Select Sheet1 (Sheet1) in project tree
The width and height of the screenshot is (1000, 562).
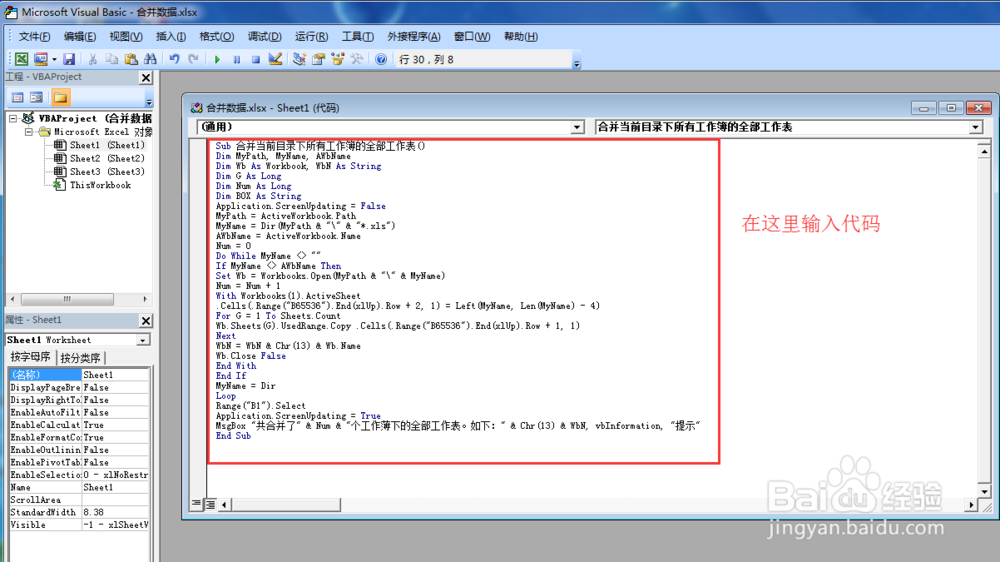(x=107, y=145)
